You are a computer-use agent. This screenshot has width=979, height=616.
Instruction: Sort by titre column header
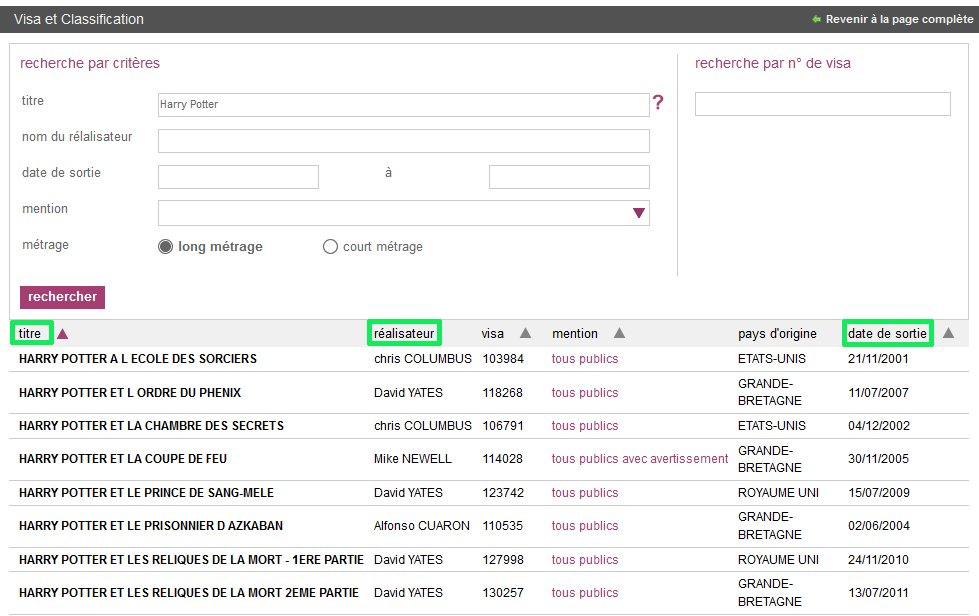pos(30,333)
